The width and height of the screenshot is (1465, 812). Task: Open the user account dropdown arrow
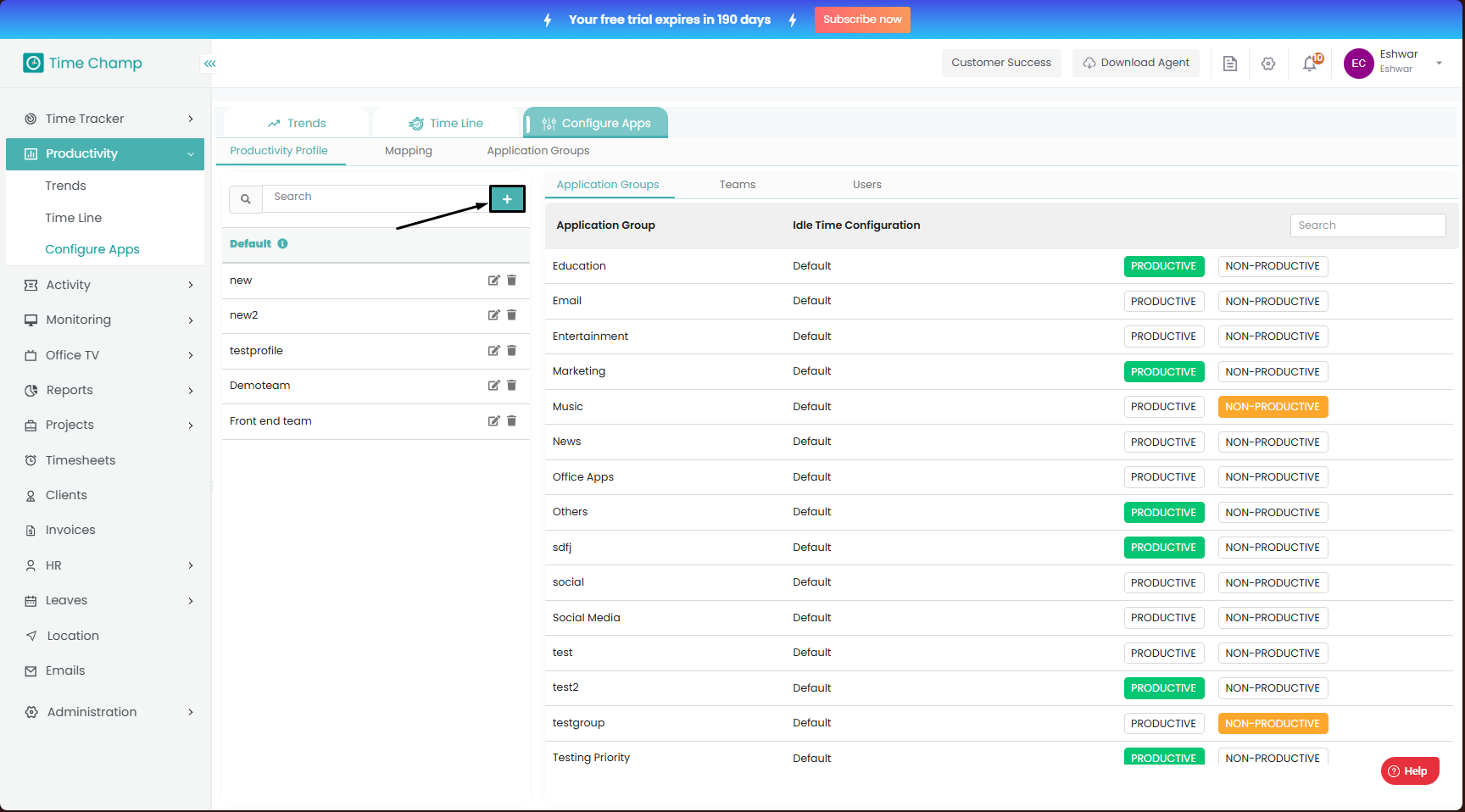tap(1439, 63)
